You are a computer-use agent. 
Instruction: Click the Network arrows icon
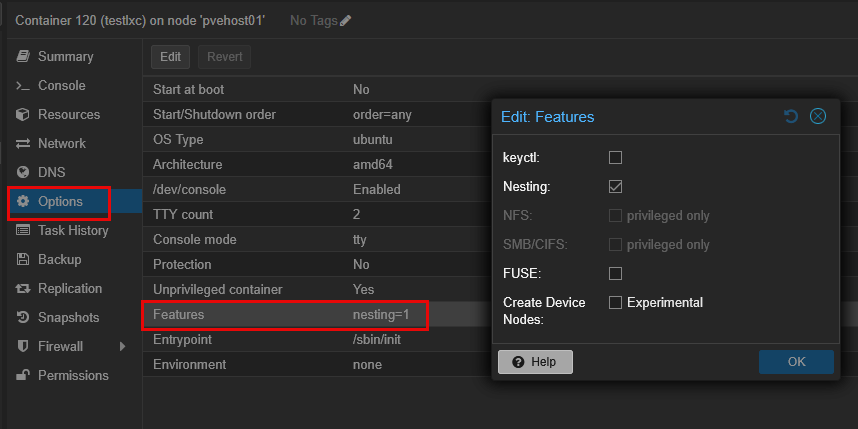click(x=22, y=143)
